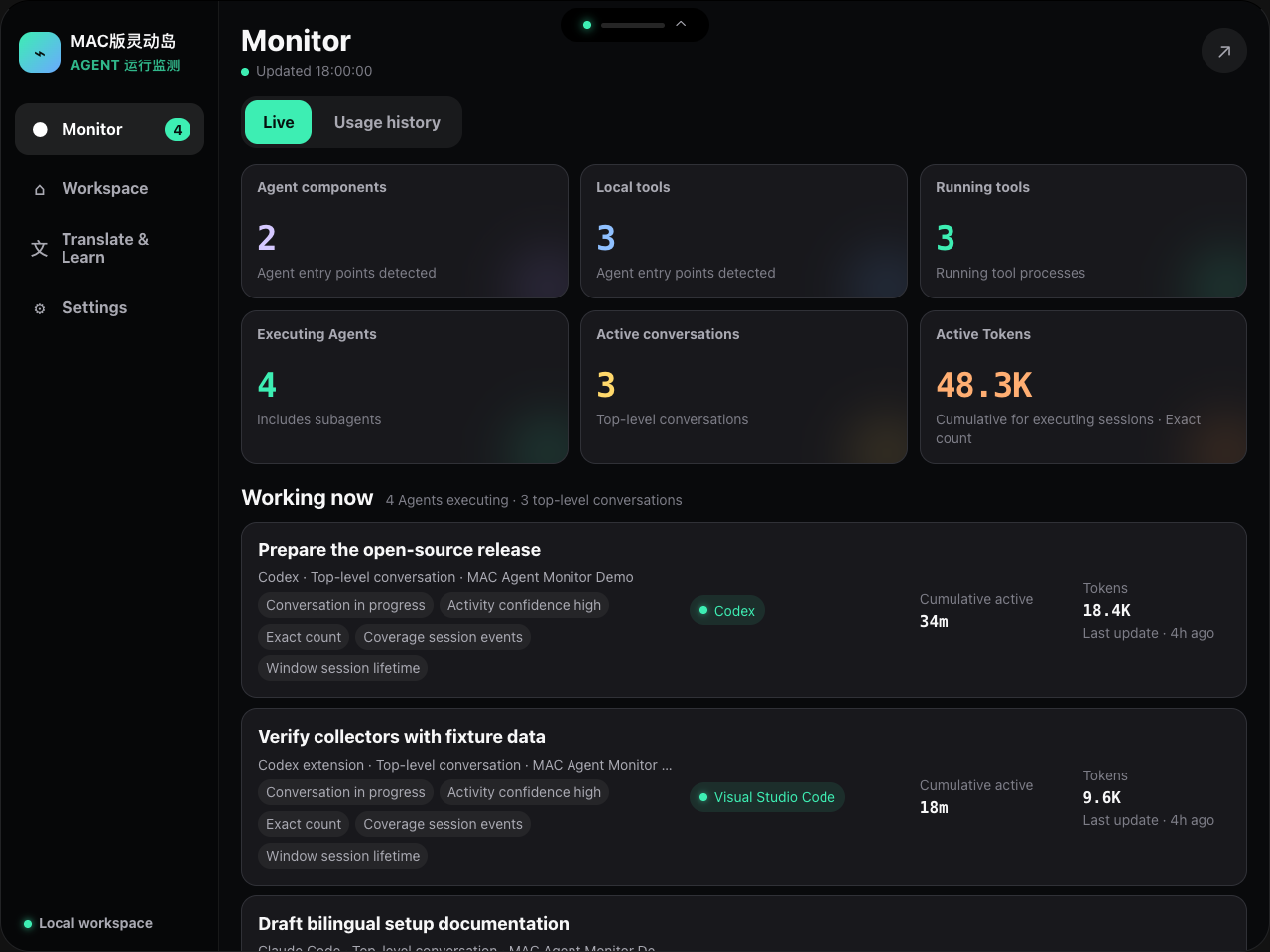Click 'Updated 18:00:00' status text
The width and height of the screenshot is (1270, 952).
click(x=314, y=71)
